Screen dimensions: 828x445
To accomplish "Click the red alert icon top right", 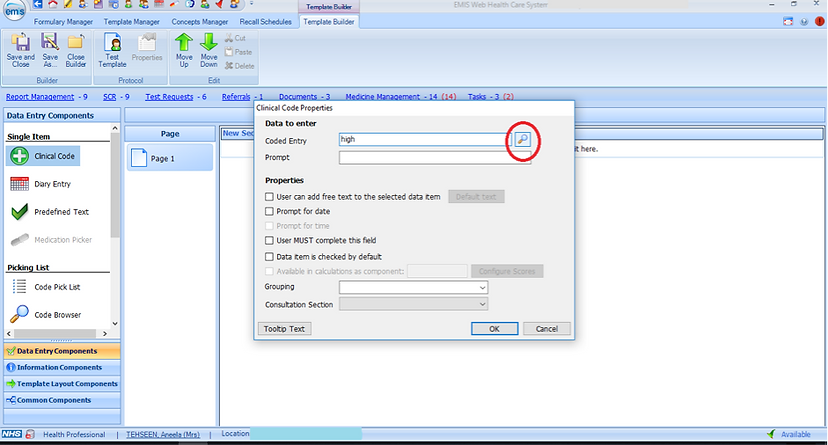I will click(x=819, y=22).
